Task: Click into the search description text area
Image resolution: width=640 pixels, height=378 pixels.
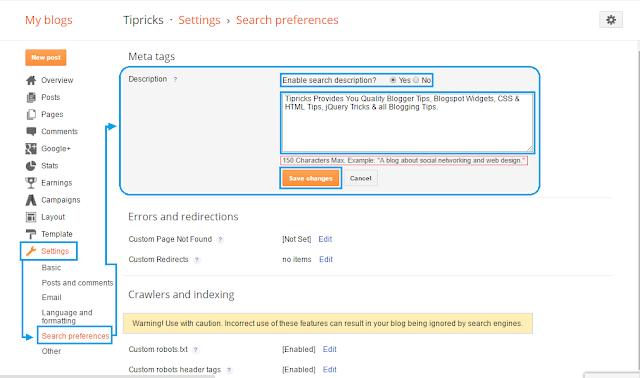Action: click(x=407, y=123)
